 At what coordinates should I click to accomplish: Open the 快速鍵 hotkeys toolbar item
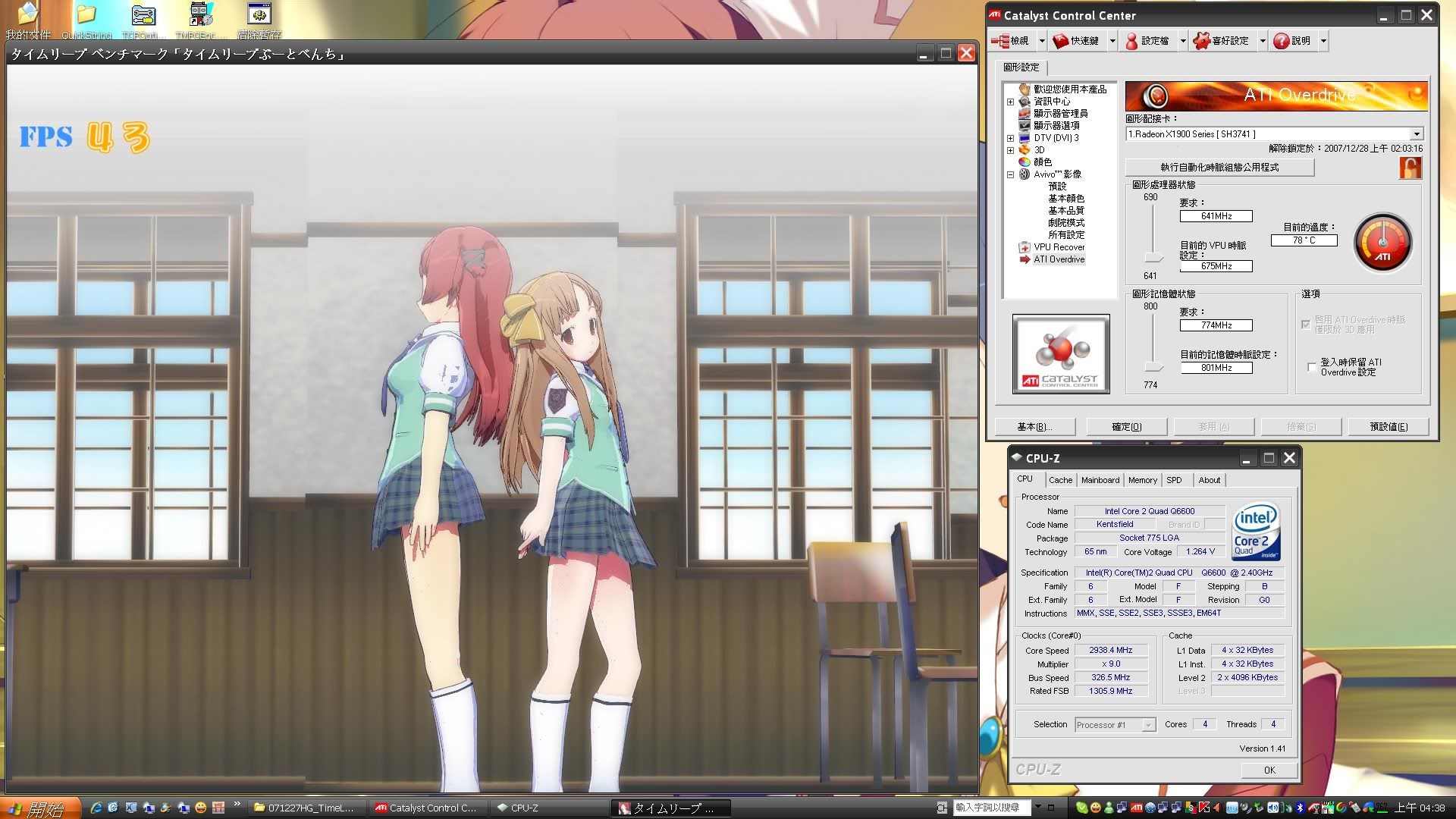click(x=1076, y=41)
